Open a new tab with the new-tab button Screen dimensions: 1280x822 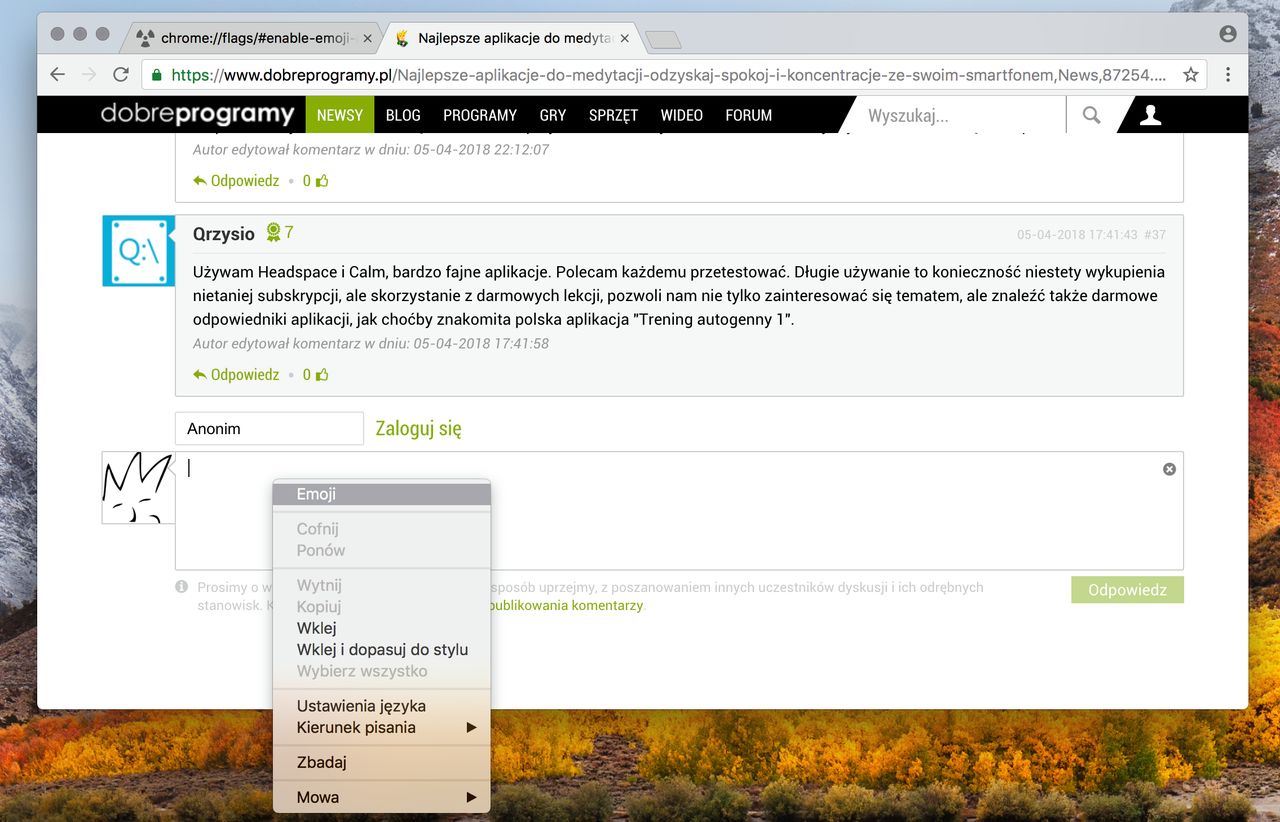coord(664,39)
